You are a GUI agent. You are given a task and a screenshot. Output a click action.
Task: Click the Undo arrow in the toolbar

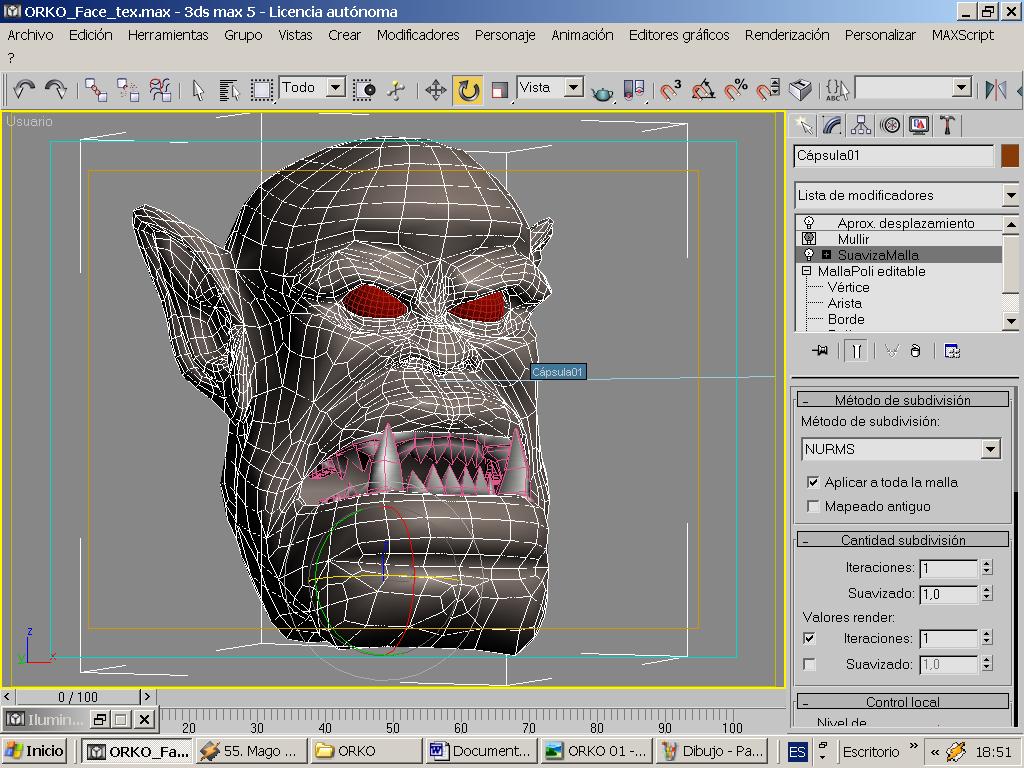tap(24, 89)
